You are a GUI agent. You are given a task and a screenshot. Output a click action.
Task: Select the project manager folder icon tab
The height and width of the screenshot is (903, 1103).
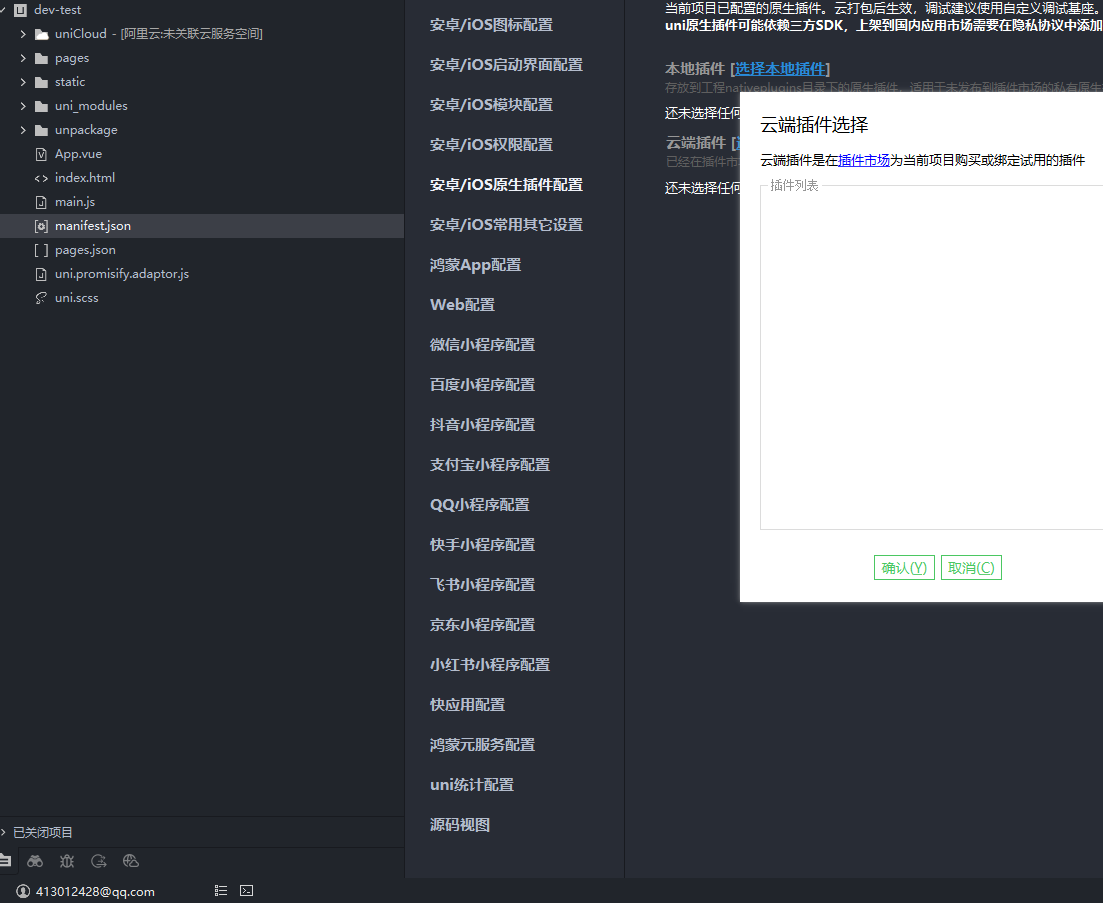pos(5,861)
